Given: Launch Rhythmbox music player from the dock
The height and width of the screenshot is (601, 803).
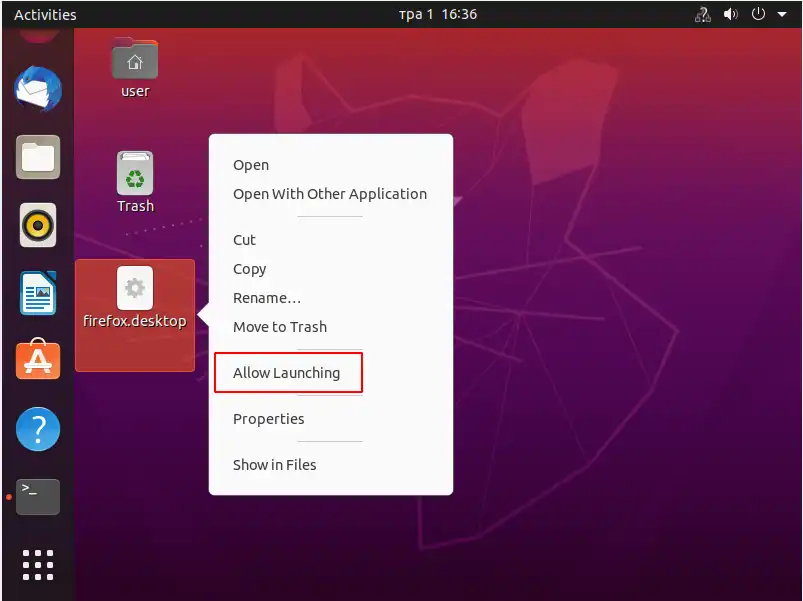Looking at the screenshot, I should coord(37,225).
